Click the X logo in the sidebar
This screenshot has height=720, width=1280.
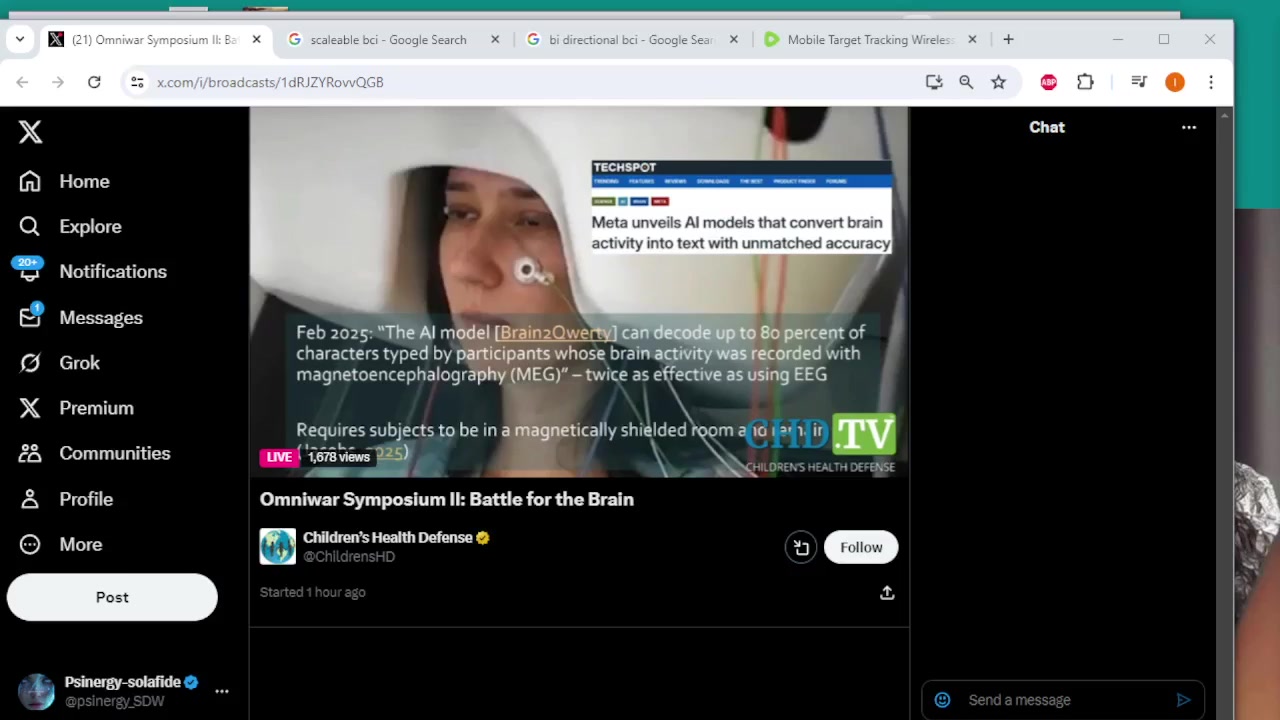coord(30,132)
